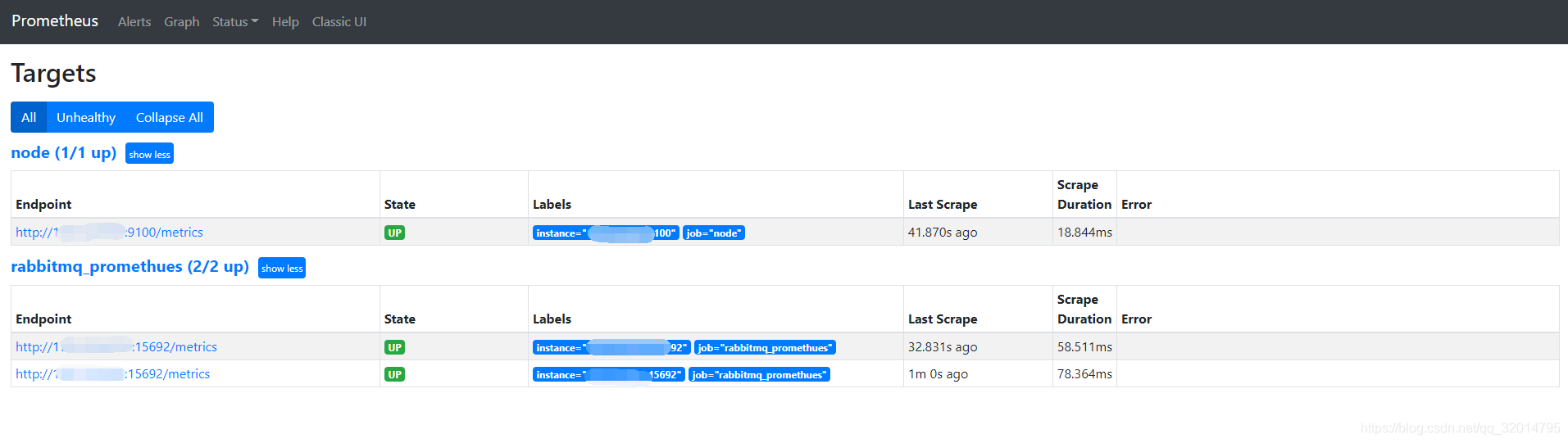The width and height of the screenshot is (1568, 443).
Task: Click the Targets page heading
Action: 54,74
